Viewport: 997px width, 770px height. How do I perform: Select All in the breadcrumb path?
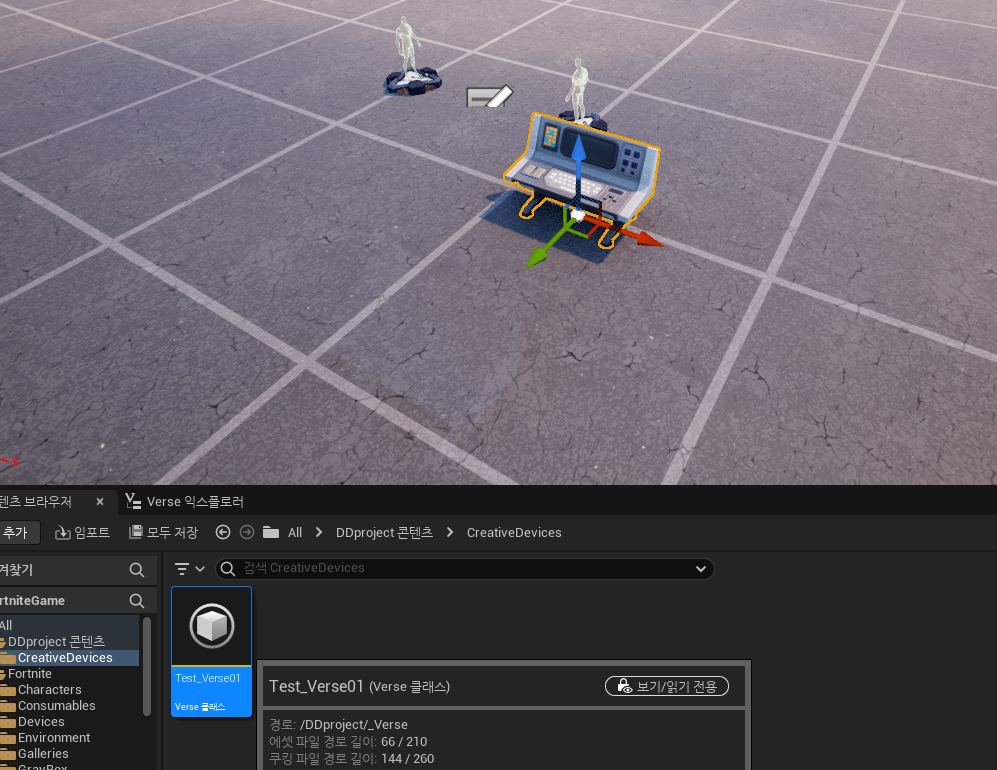coord(295,533)
